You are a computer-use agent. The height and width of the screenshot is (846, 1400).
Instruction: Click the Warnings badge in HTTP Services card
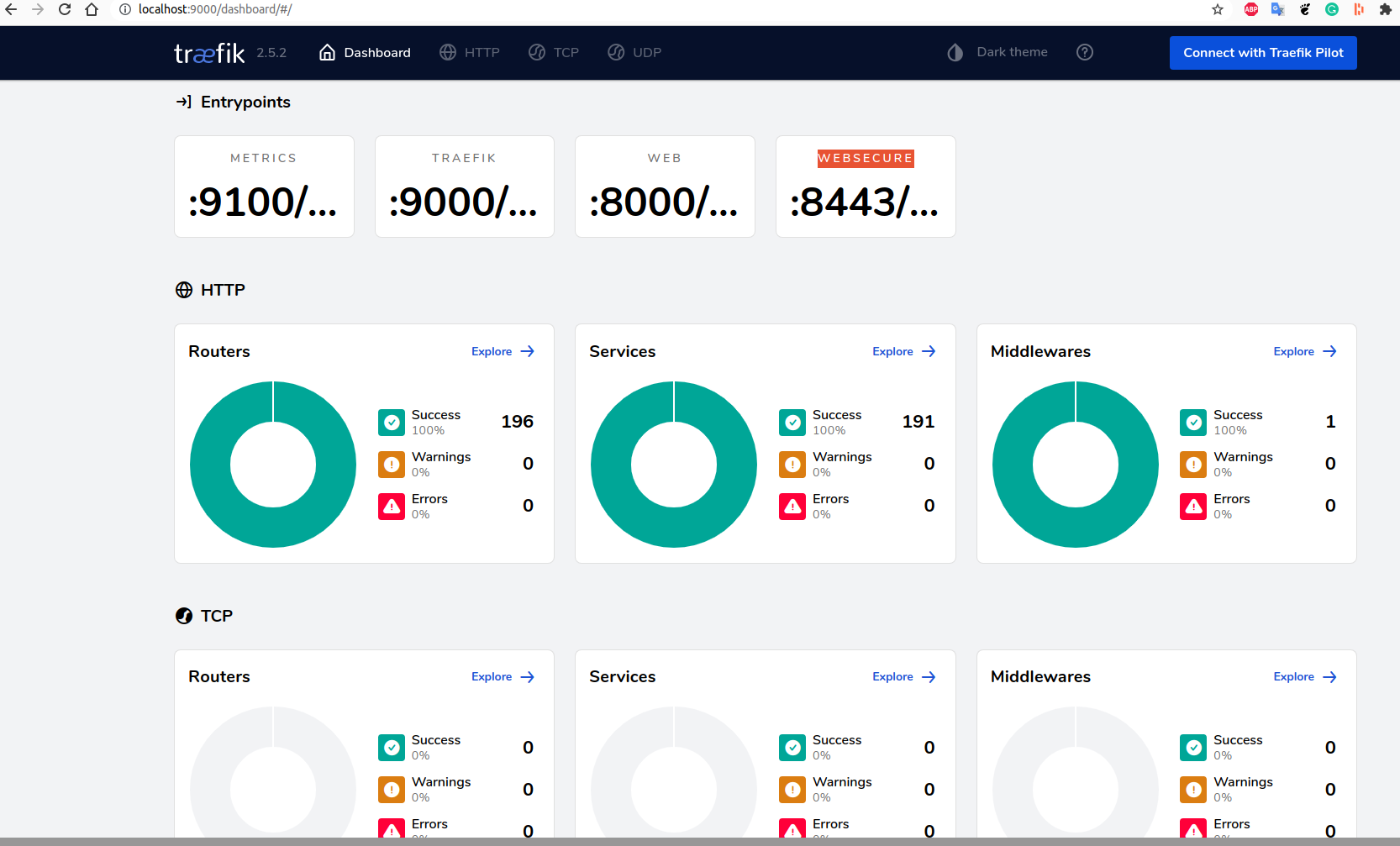click(x=792, y=464)
